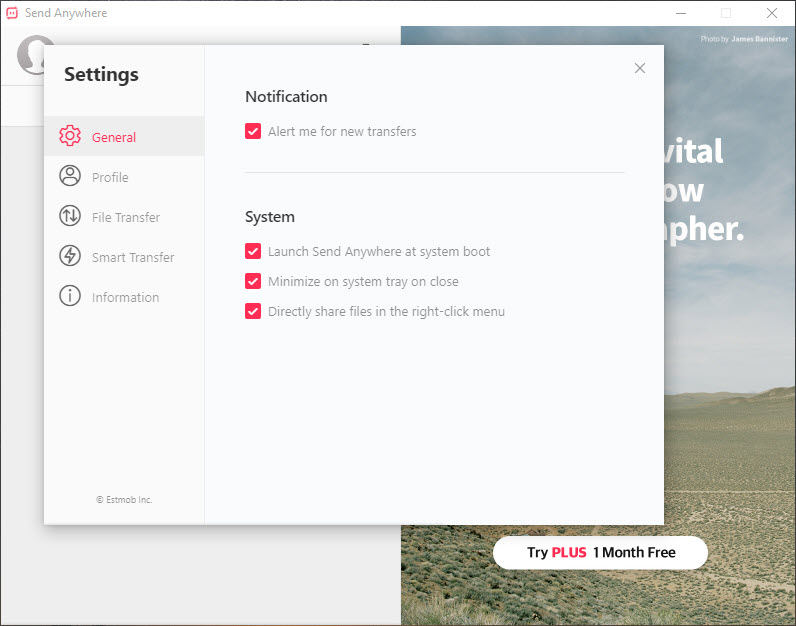796x626 pixels.
Task: Close the Settings dialog with X
Action: point(640,68)
